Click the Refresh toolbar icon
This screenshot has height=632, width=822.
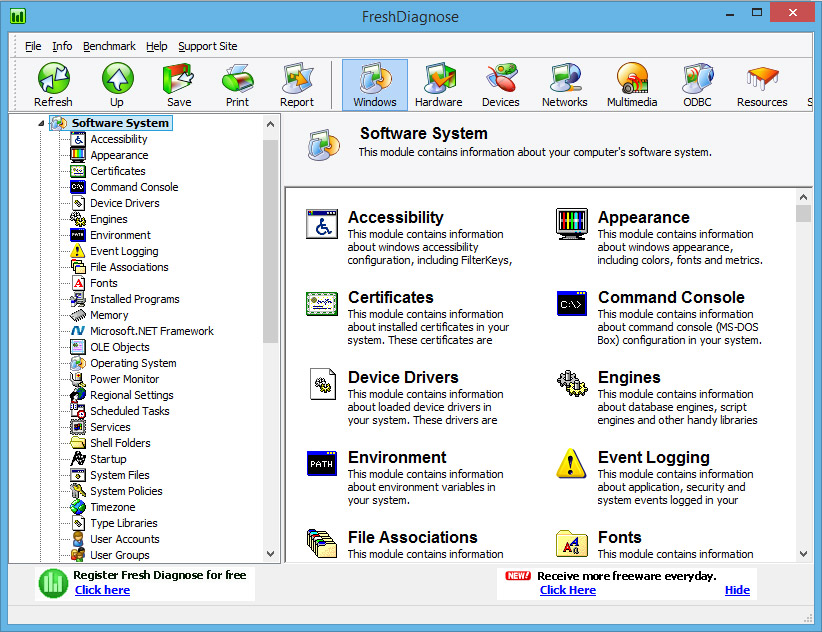point(53,79)
